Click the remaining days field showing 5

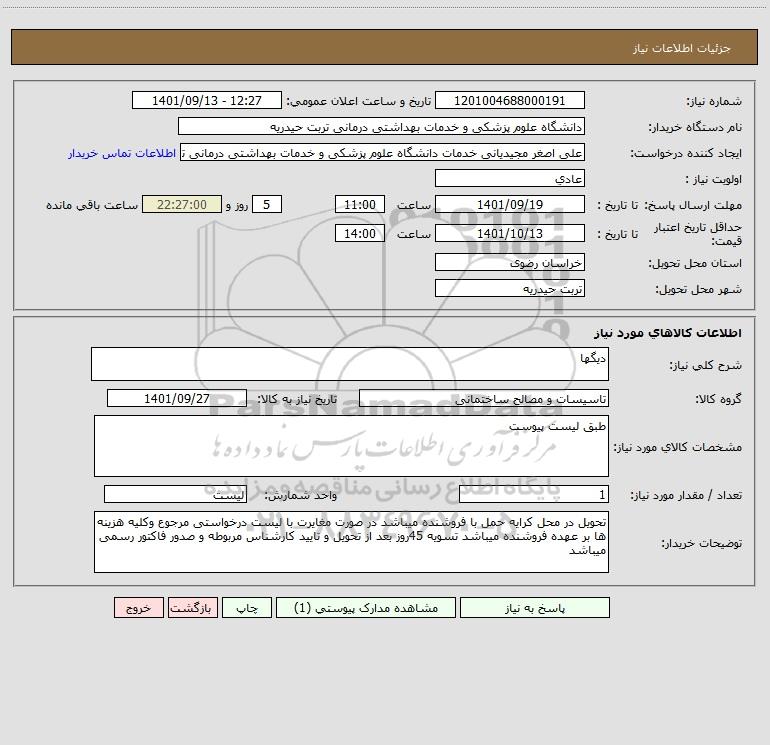click(x=267, y=204)
